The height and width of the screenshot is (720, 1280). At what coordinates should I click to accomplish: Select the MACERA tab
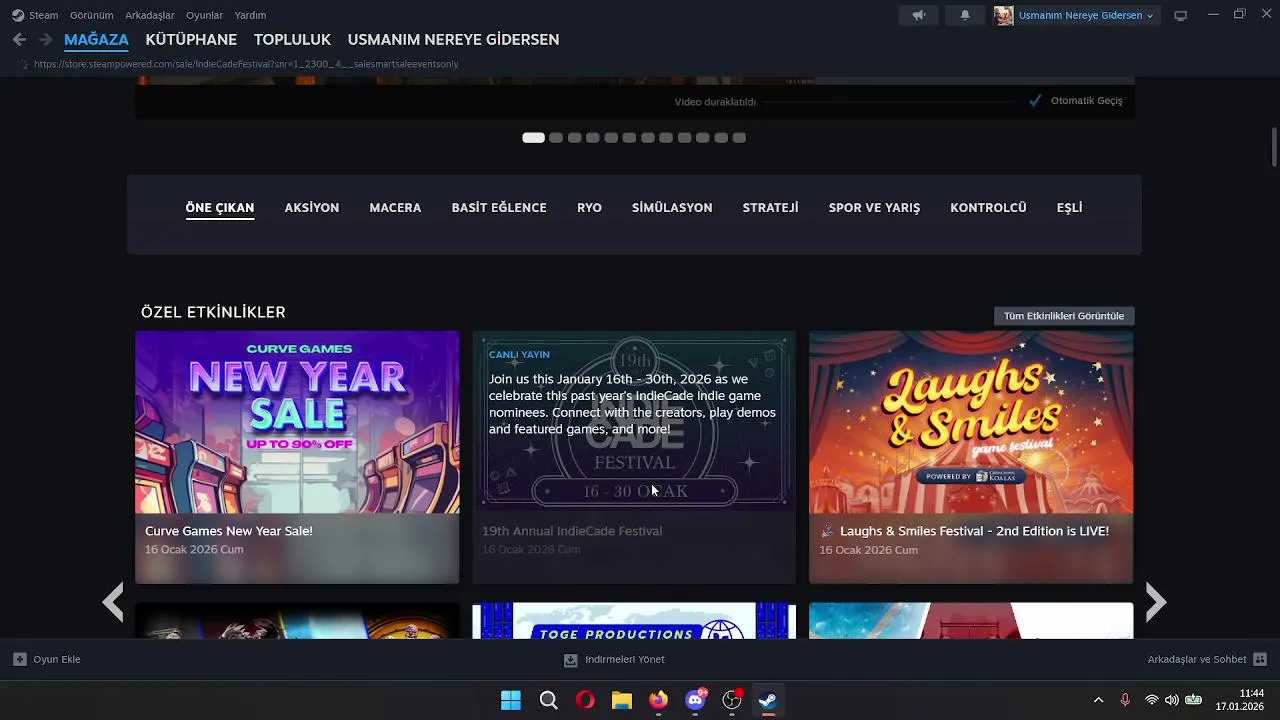point(395,207)
